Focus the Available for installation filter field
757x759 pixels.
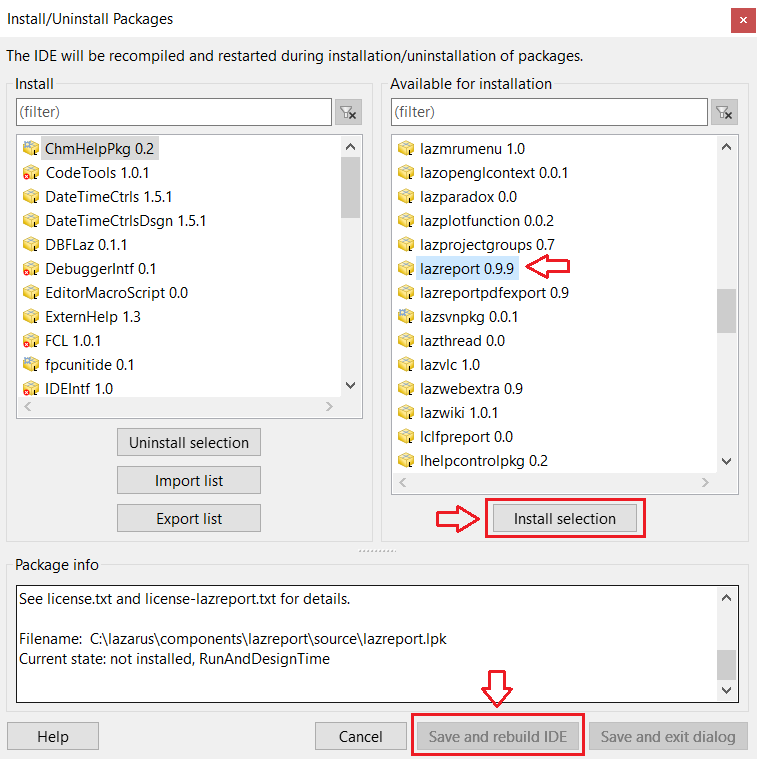coord(549,112)
